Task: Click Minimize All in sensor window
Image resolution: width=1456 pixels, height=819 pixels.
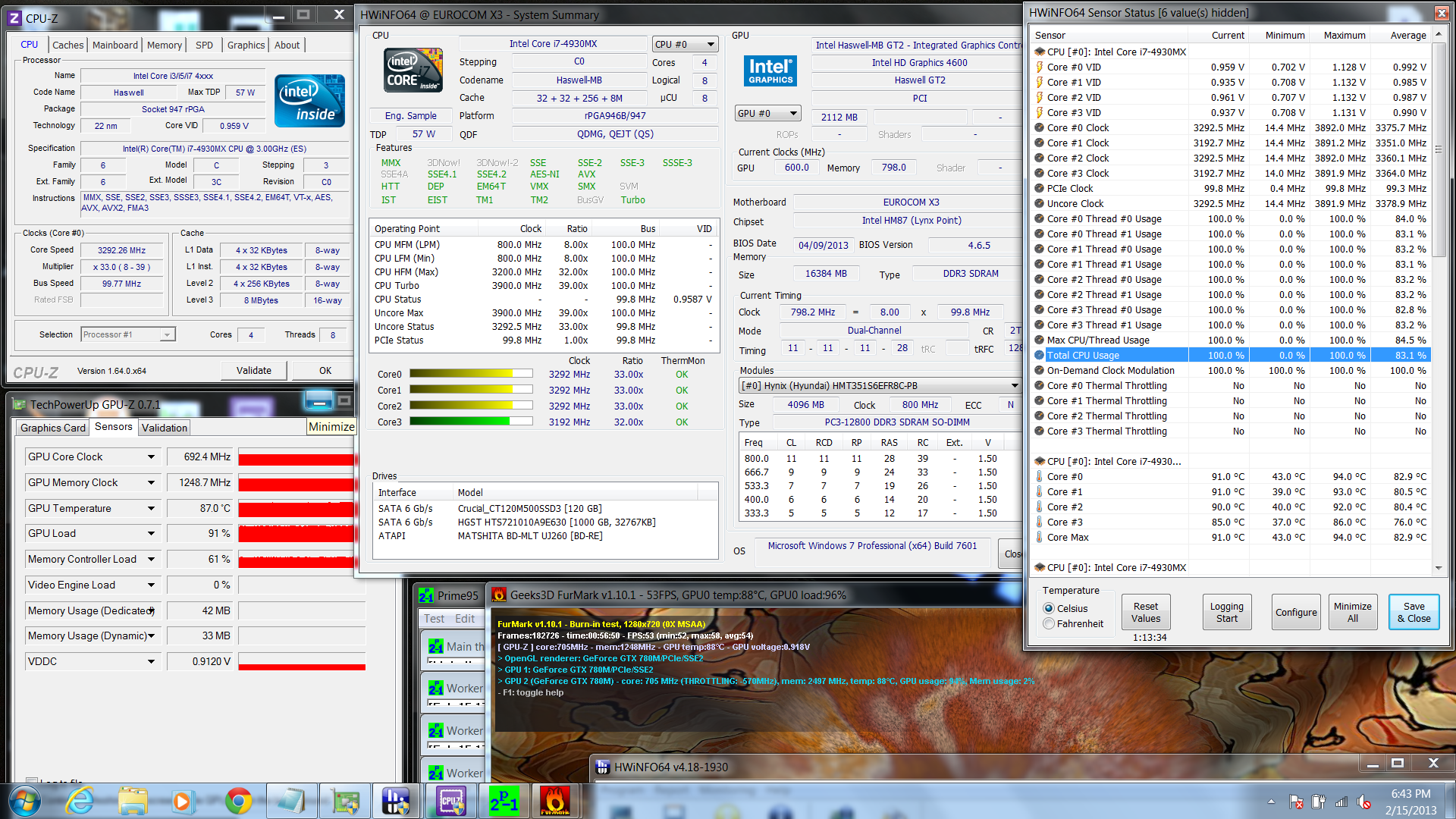Action: click(1352, 612)
